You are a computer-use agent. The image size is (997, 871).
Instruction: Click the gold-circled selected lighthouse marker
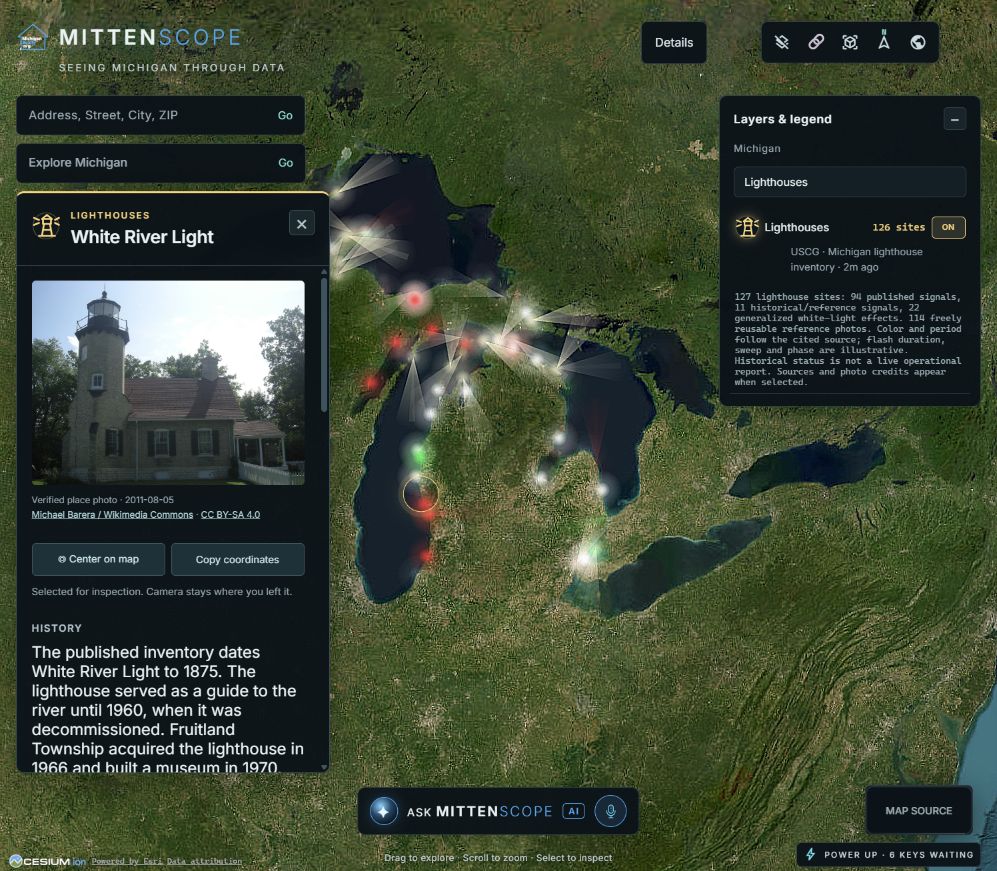420,493
